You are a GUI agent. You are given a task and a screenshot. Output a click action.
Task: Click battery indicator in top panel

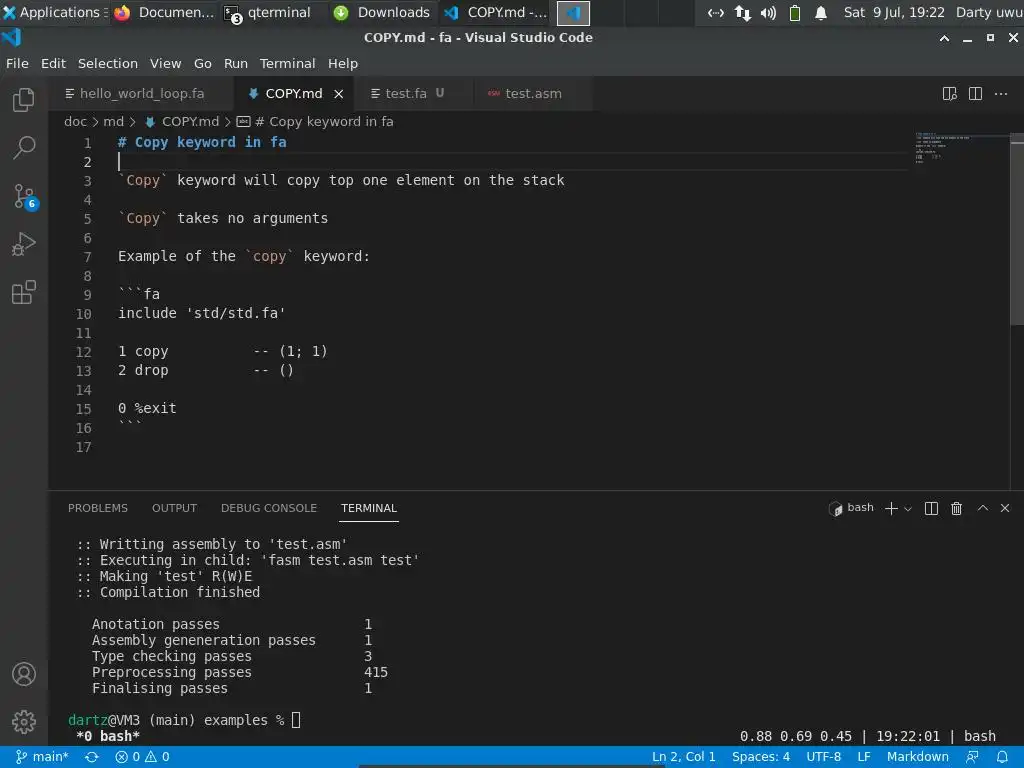[795, 12]
